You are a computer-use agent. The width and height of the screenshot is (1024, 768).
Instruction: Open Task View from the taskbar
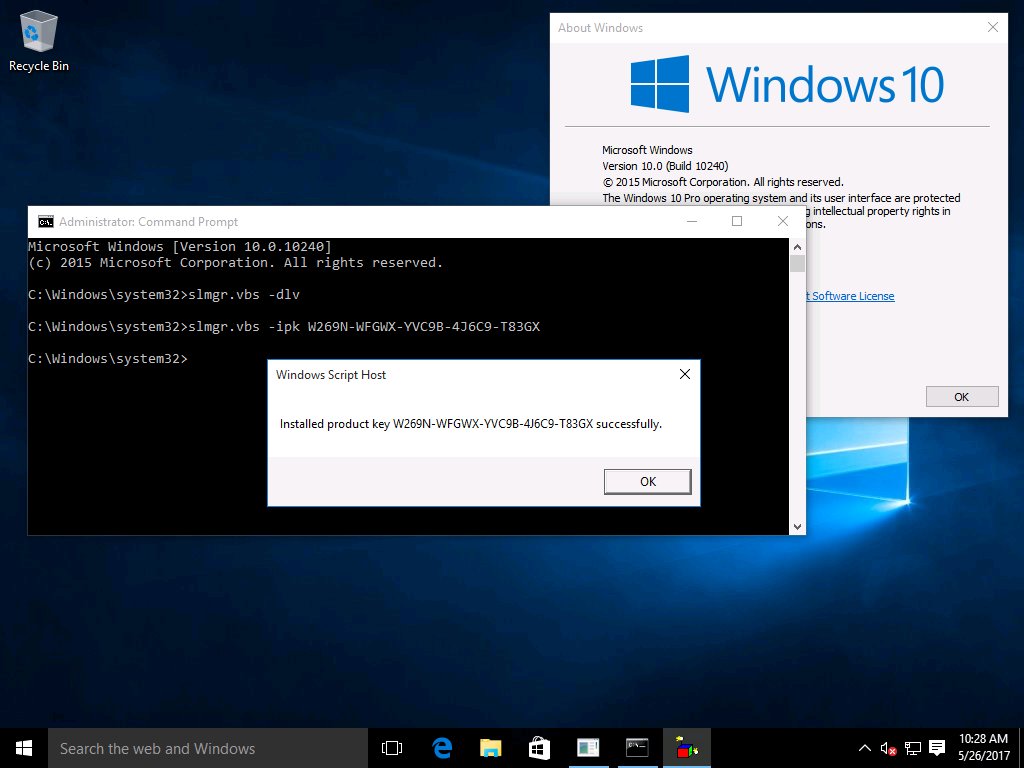392,748
